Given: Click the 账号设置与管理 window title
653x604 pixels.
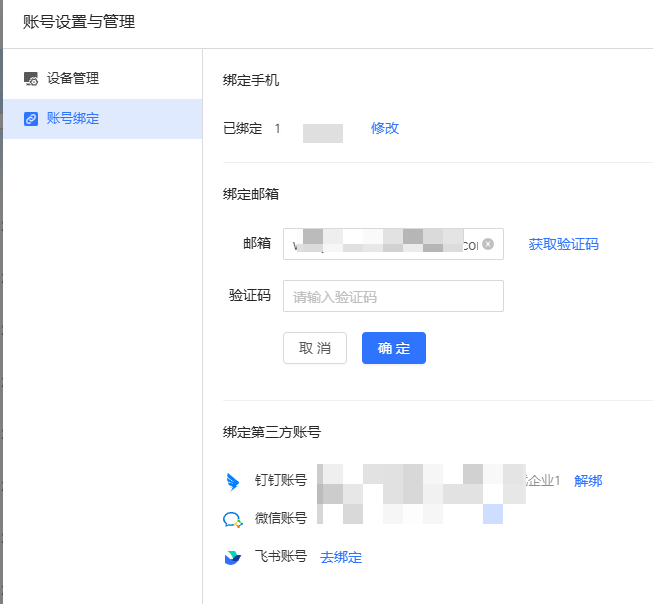Looking at the screenshot, I should click(79, 22).
